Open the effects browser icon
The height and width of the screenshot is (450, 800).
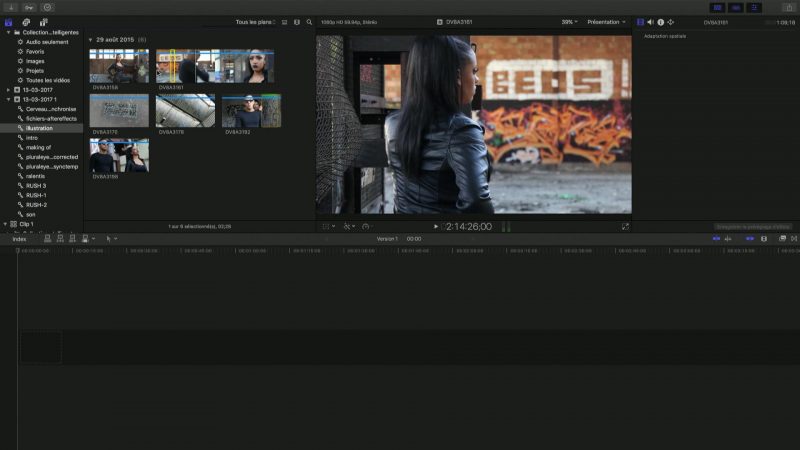pyautogui.click(x=782, y=238)
